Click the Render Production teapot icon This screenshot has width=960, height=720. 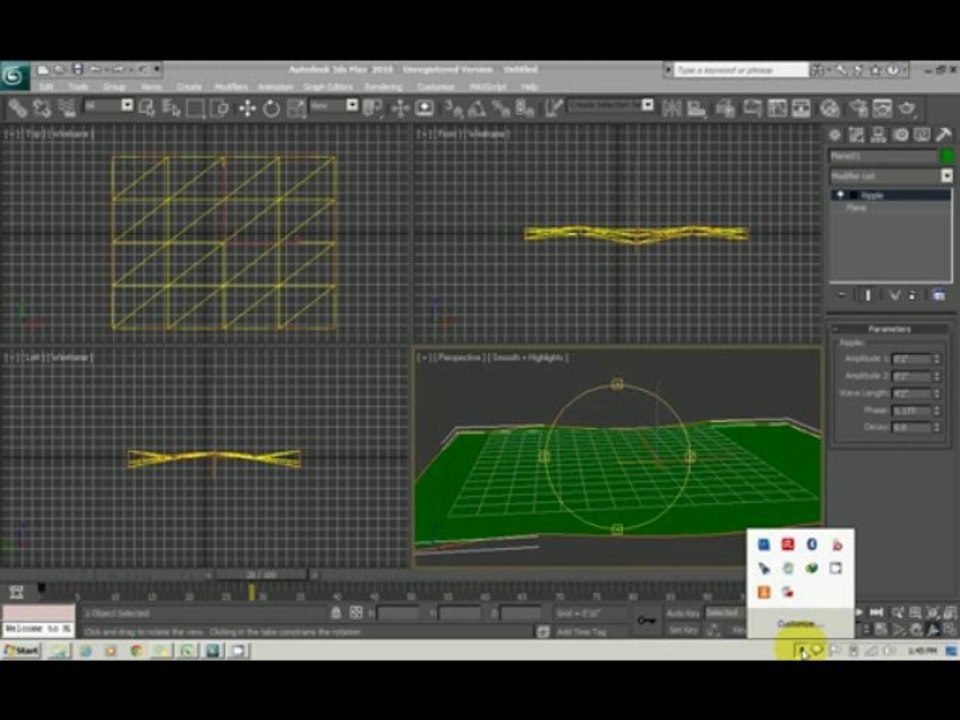[x=907, y=108]
